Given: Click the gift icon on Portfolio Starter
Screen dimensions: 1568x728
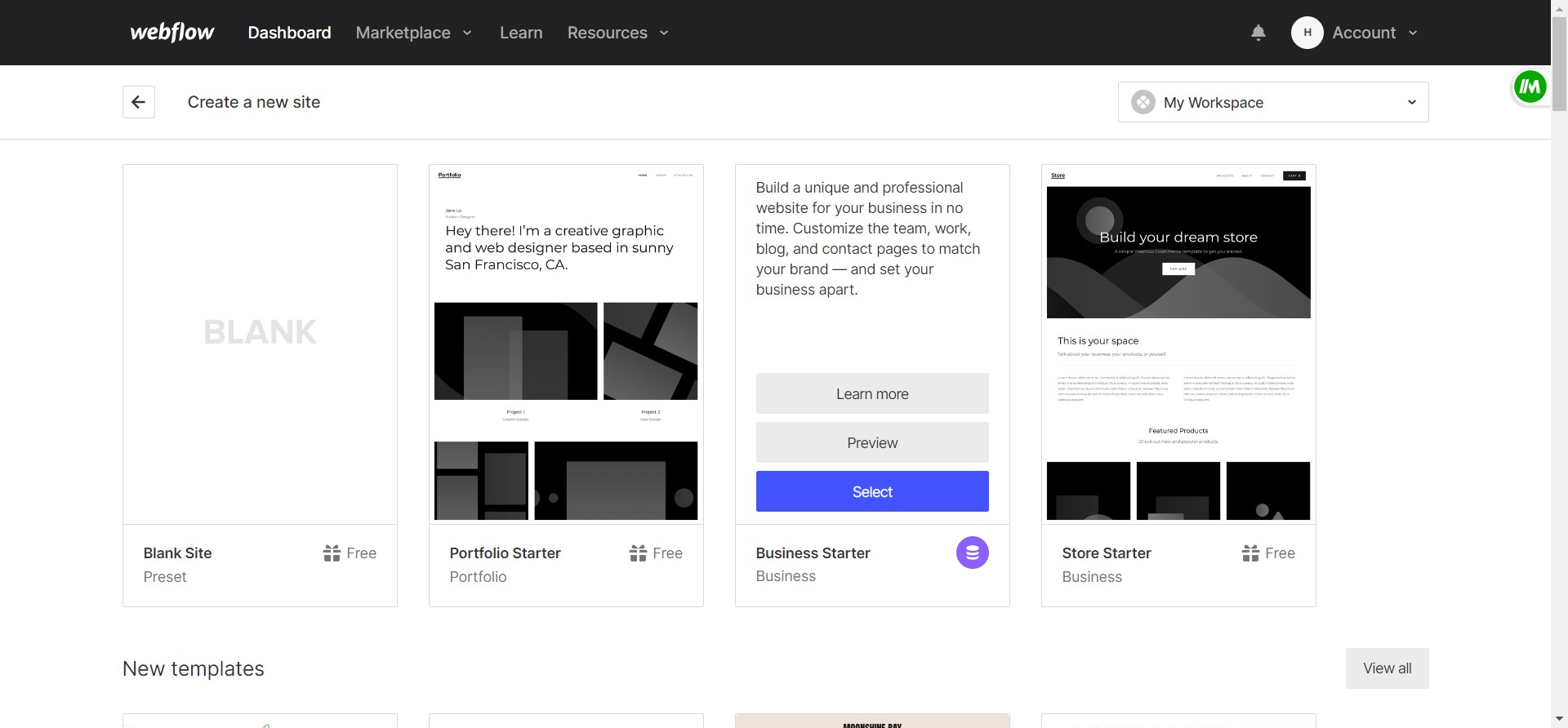Looking at the screenshot, I should click(638, 553).
